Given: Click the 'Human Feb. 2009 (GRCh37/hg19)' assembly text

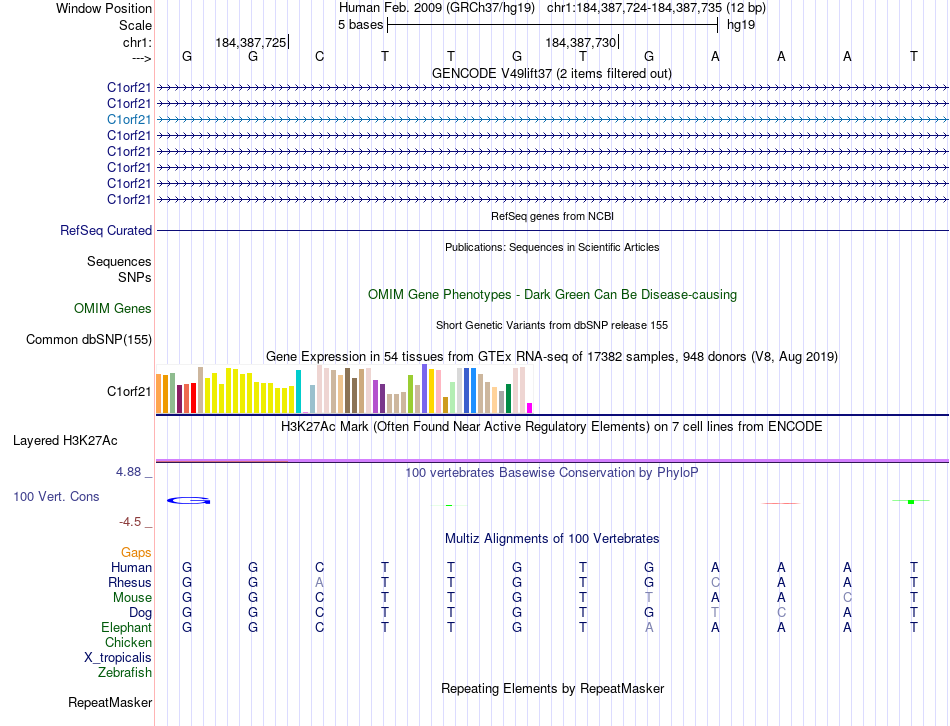Looking at the screenshot, I should pos(437,8).
